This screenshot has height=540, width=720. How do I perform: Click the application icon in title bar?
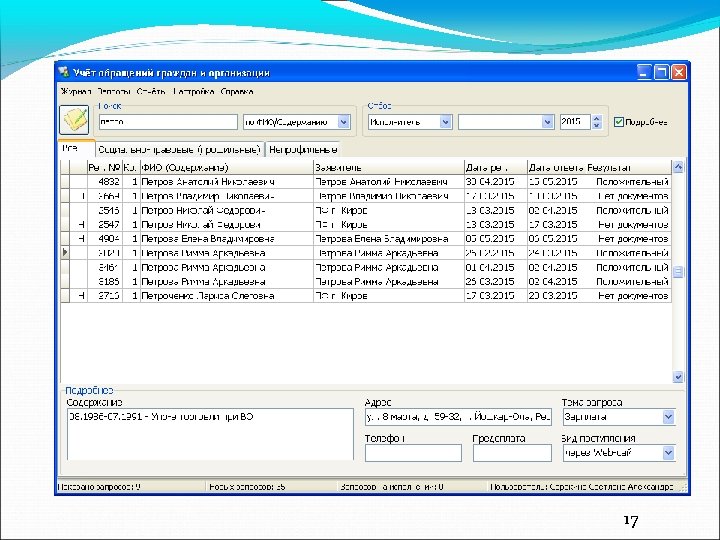coord(64,73)
